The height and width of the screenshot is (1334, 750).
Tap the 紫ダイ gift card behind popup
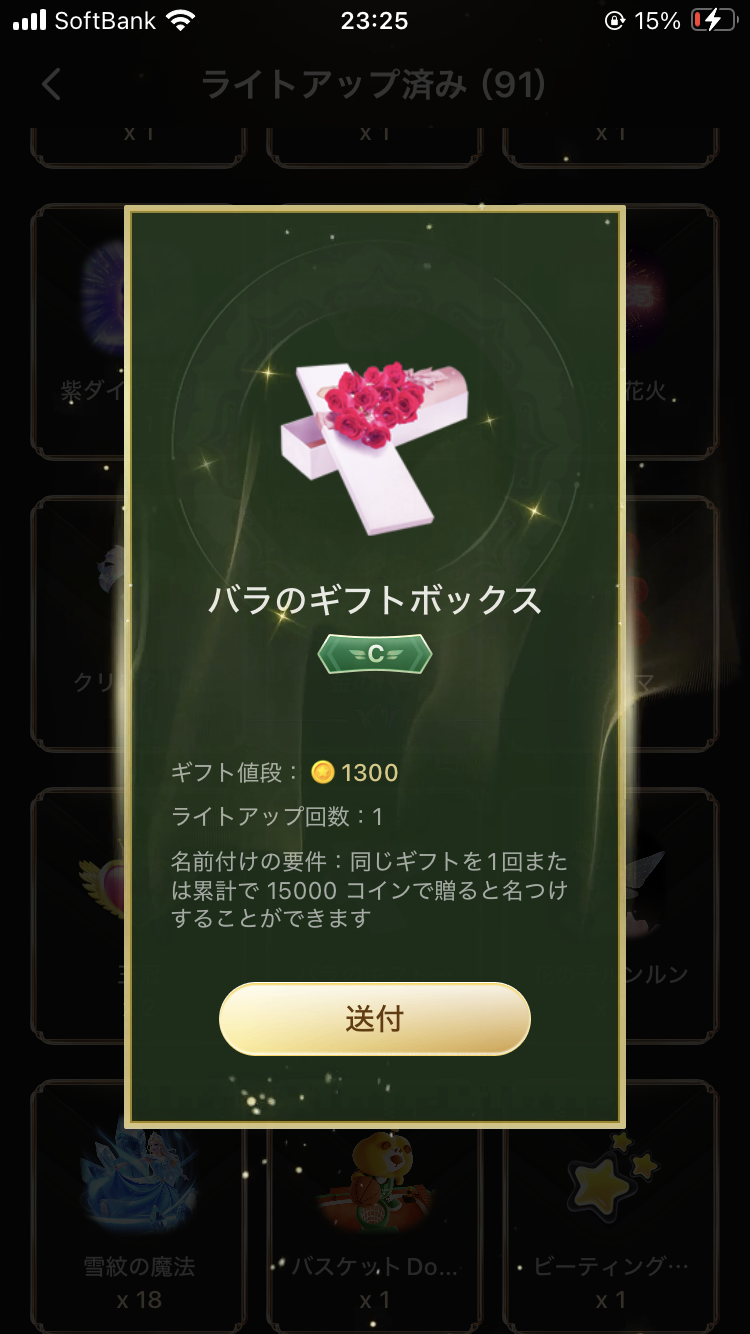pos(78,332)
